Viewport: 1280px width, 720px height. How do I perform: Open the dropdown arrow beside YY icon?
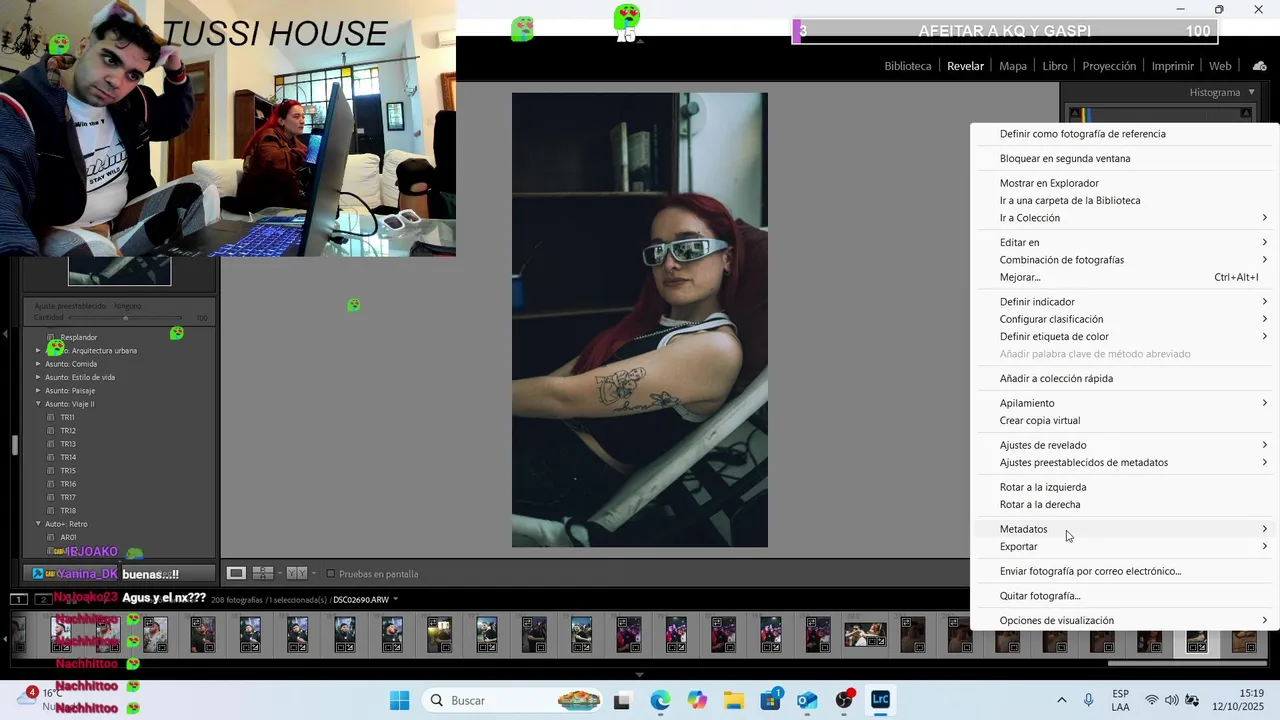click(313, 573)
